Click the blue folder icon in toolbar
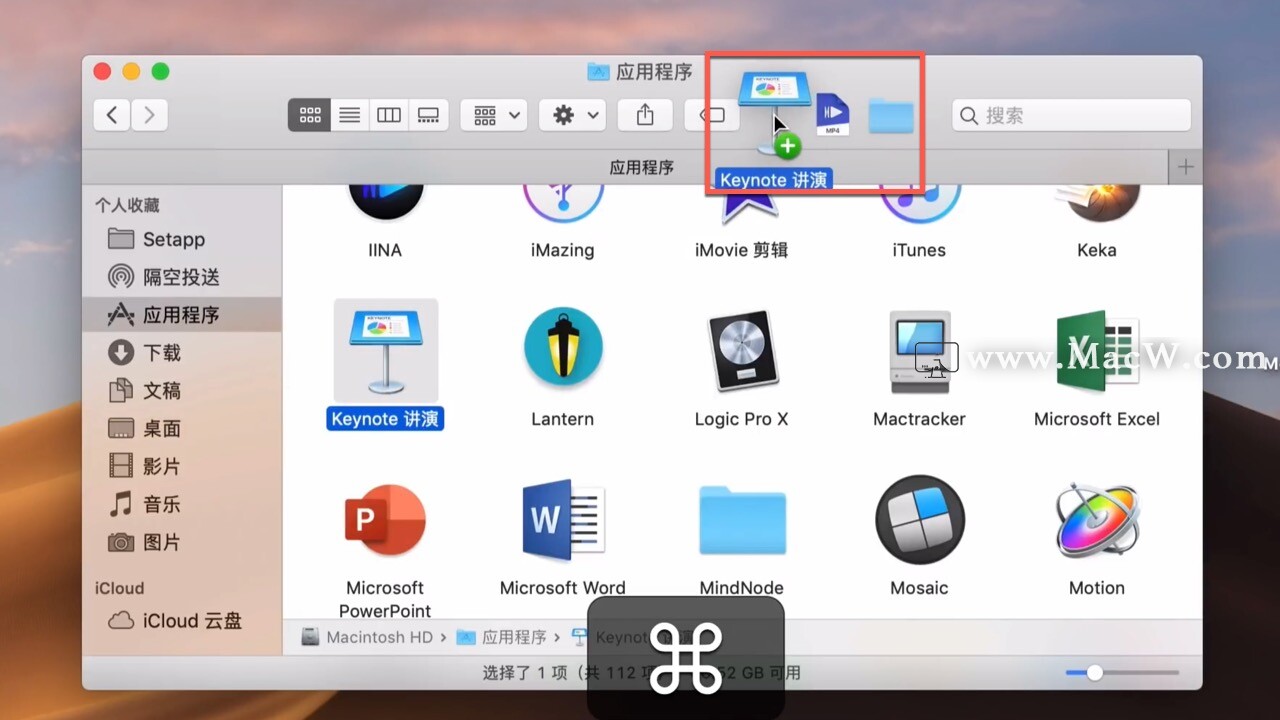Image resolution: width=1280 pixels, height=720 pixels. 891,116
